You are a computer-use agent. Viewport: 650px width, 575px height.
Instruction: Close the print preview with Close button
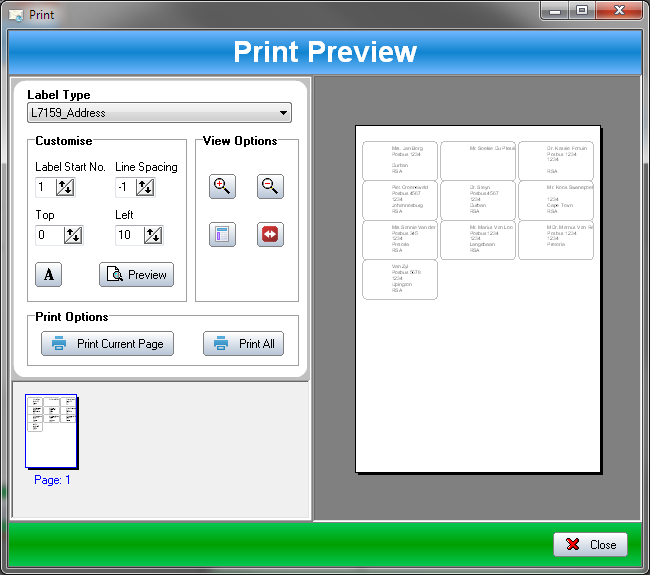(590, 545)
